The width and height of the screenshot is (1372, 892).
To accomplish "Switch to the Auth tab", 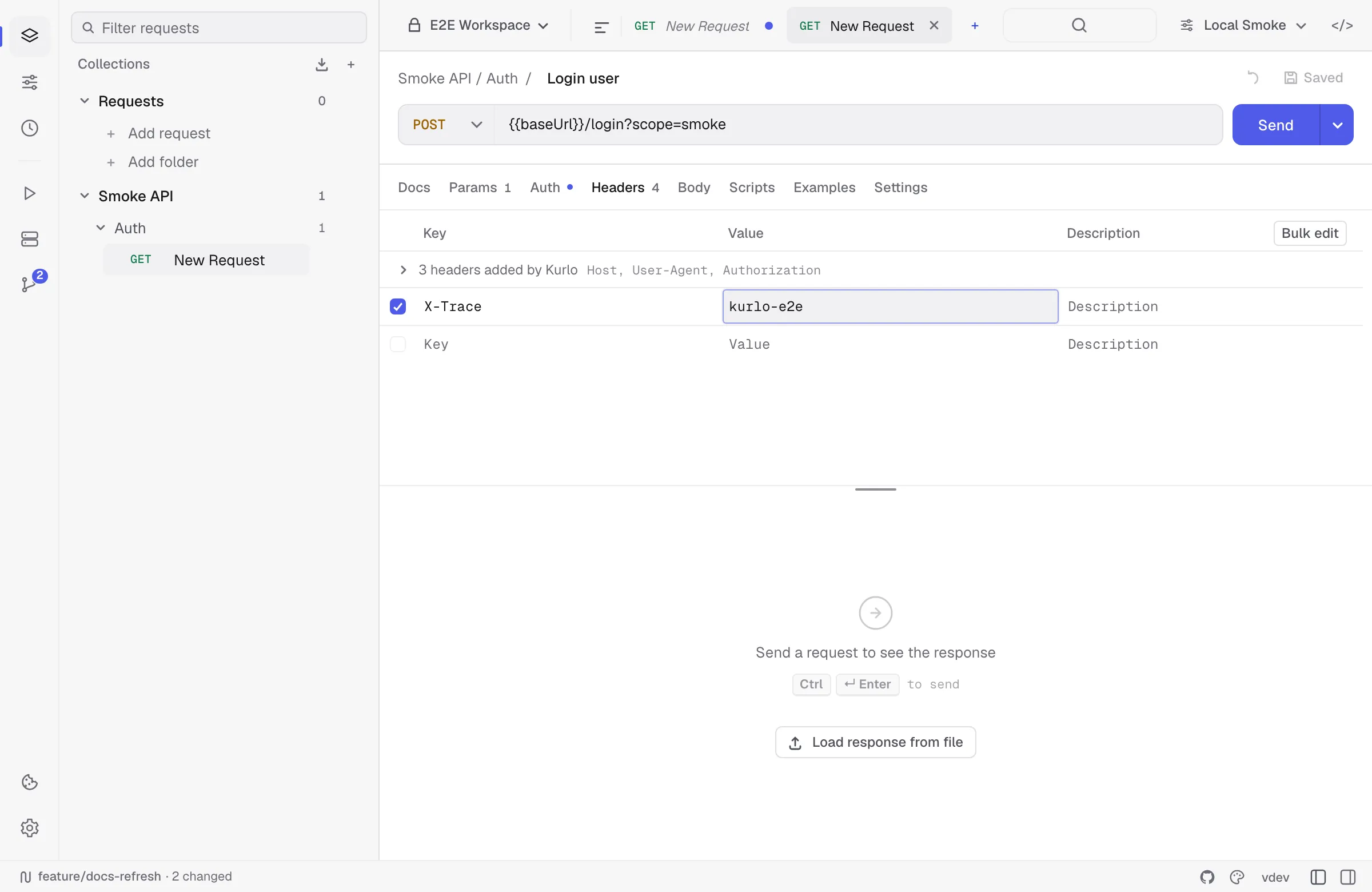I will tap(551, 188).
